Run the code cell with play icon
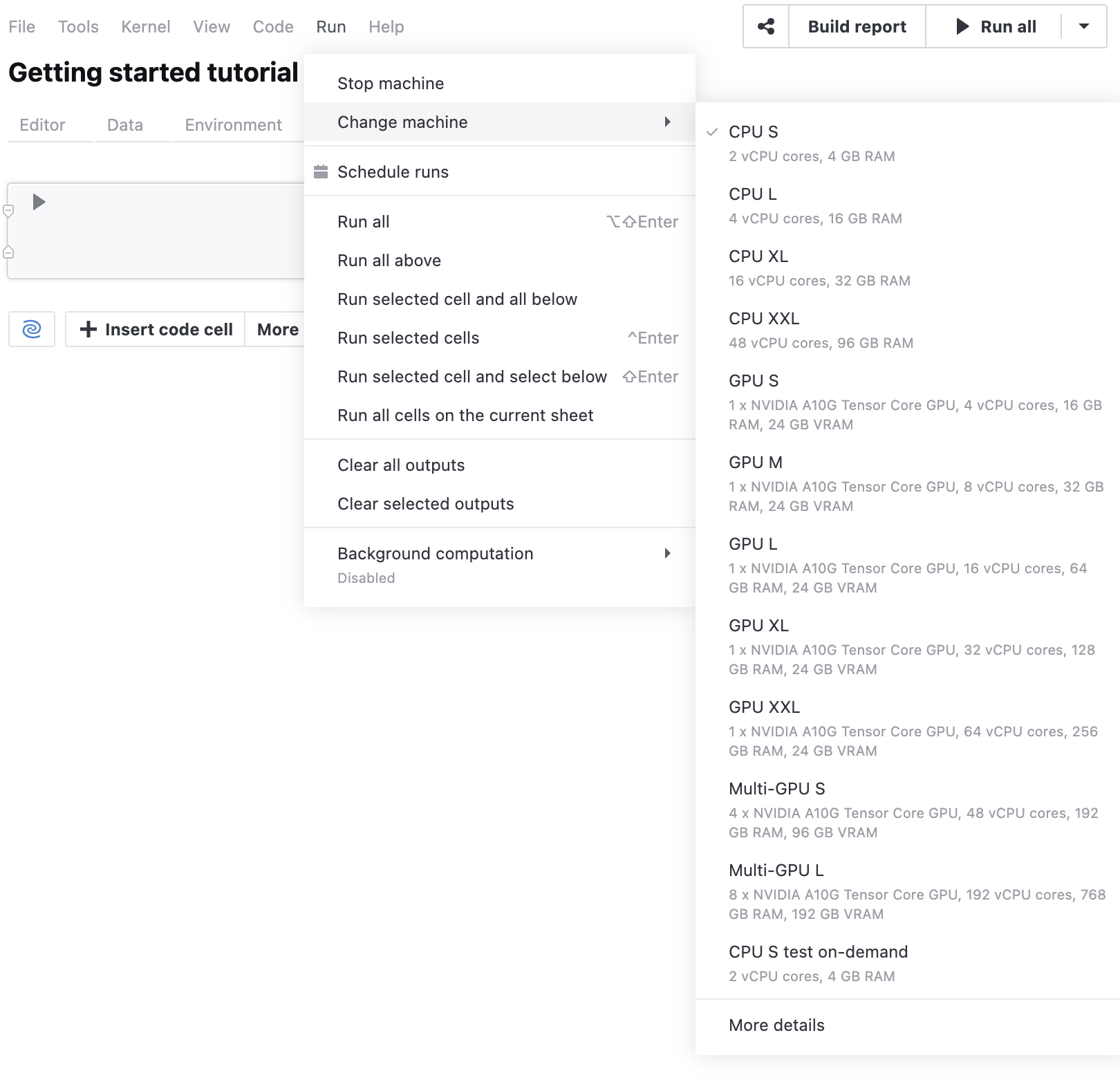Screen dimensions: 1120x1080 pos(39,202)
